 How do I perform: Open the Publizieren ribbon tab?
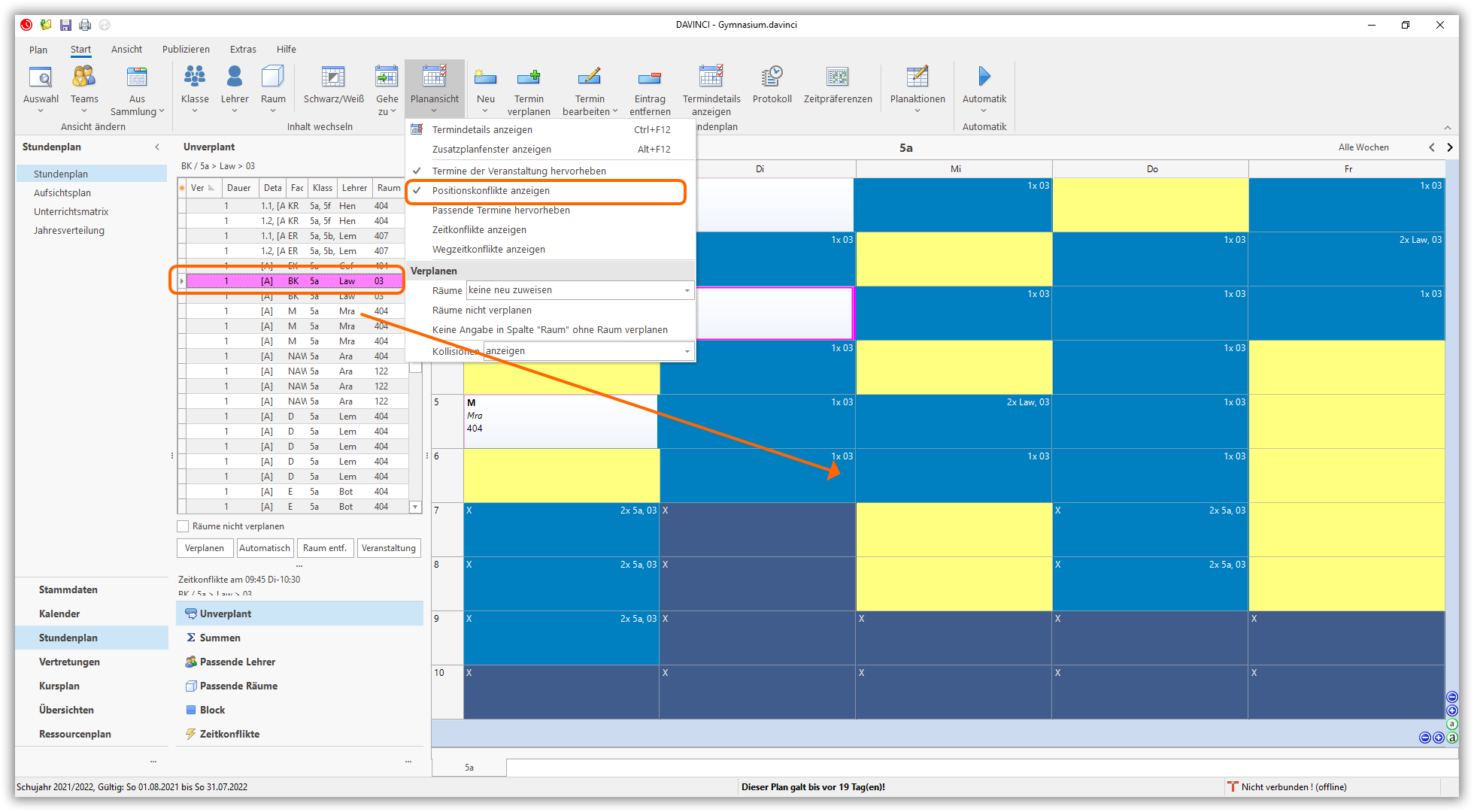pos(186,50)
